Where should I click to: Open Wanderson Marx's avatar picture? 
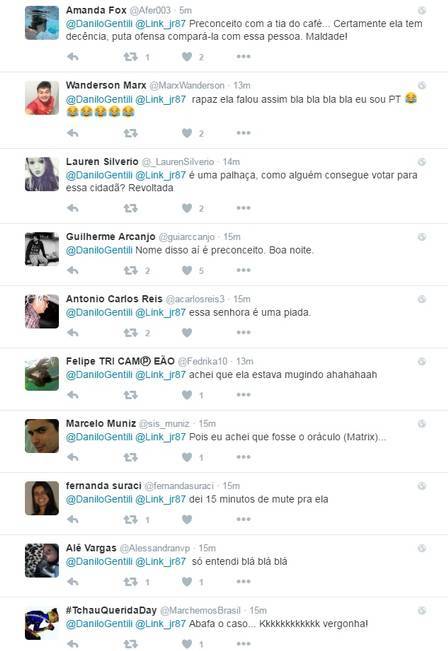click(x=42, y=98)
